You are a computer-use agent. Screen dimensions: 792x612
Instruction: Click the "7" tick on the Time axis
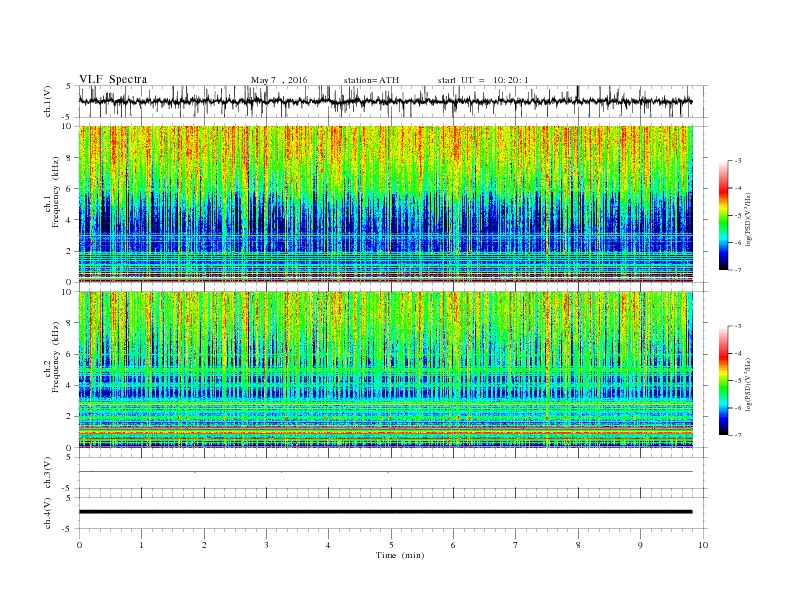[x=516, y=545]
